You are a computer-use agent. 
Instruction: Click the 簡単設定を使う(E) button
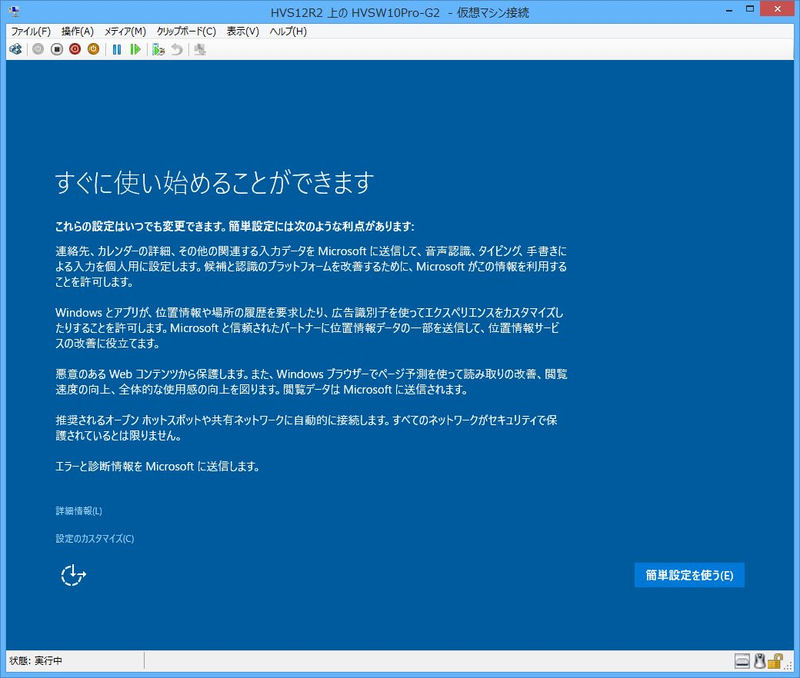point(689,575)
